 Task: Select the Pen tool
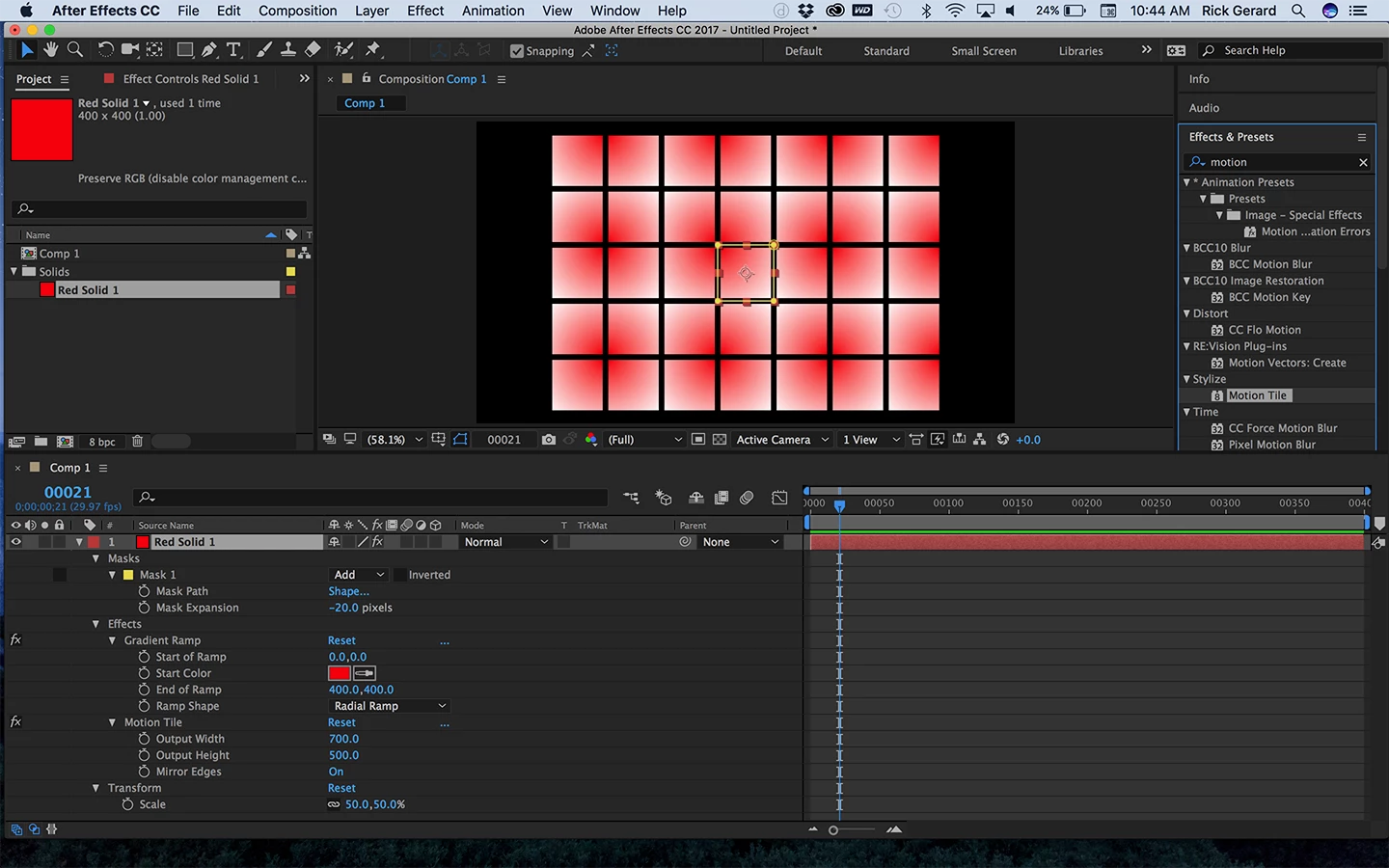click(x=209, y=49)
